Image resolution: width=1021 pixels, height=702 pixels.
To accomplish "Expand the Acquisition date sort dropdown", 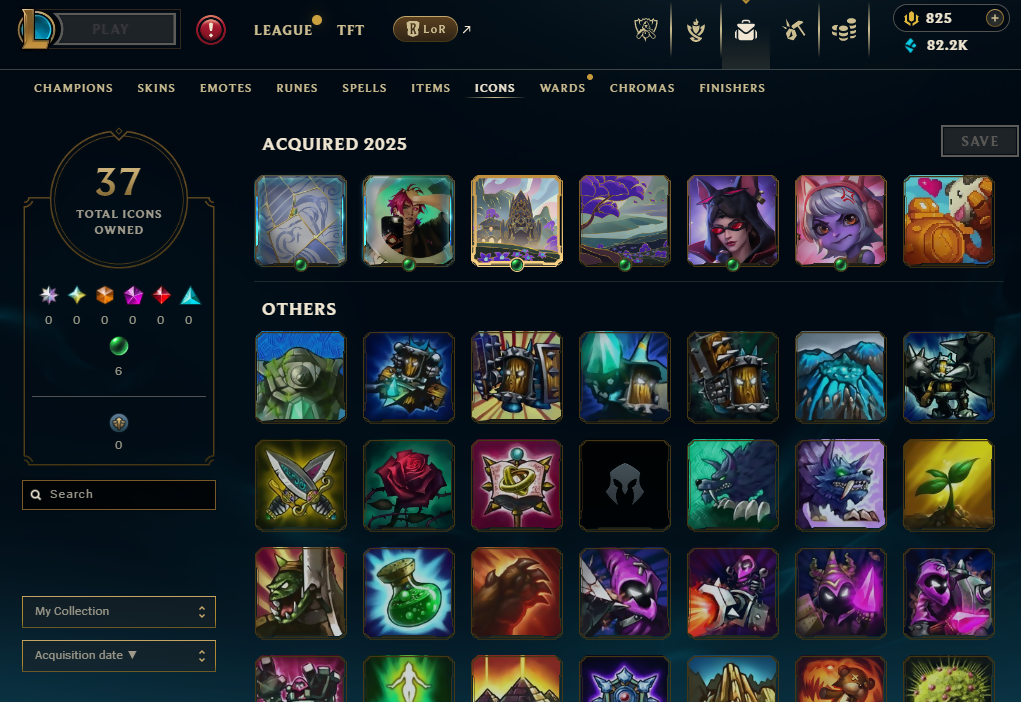I will (x=119, y=656).
